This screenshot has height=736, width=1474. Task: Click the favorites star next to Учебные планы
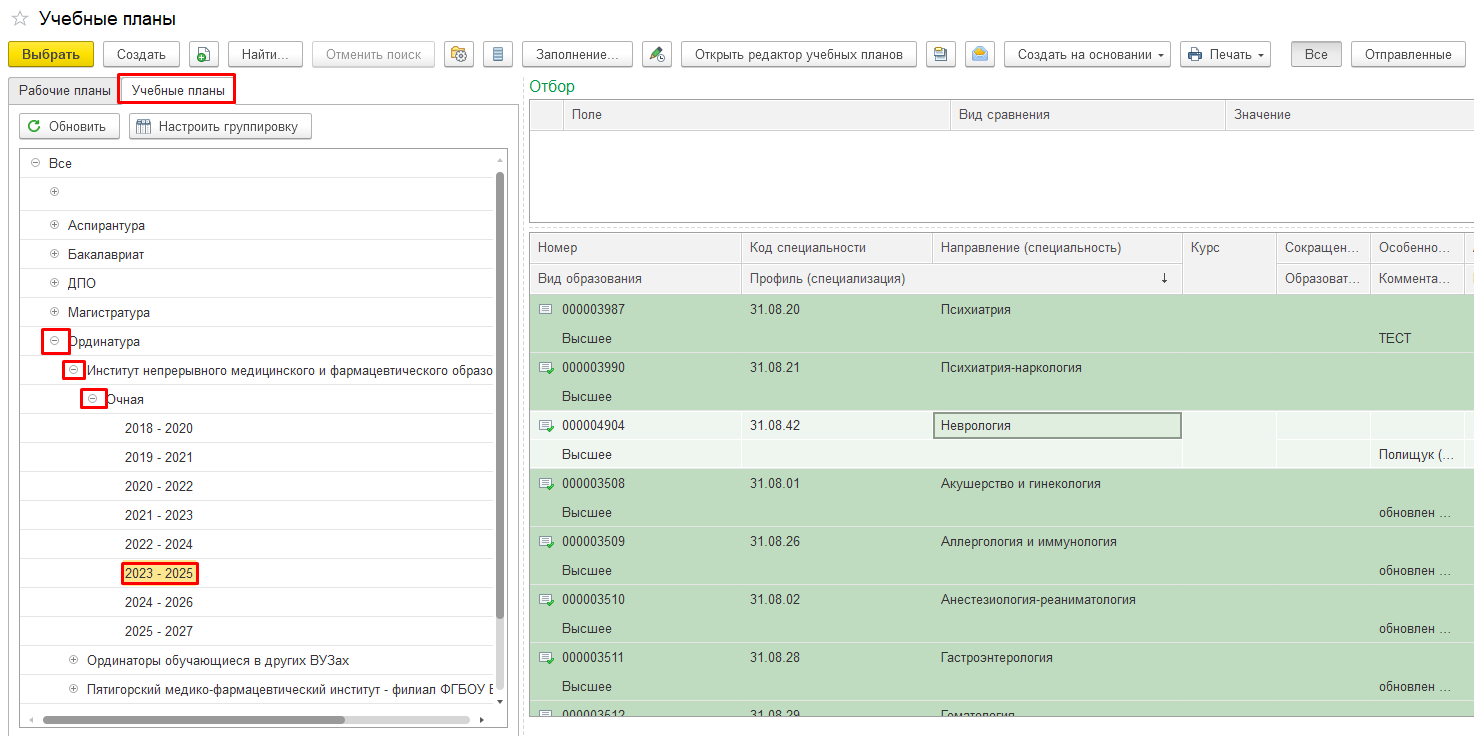click(19, 19)
